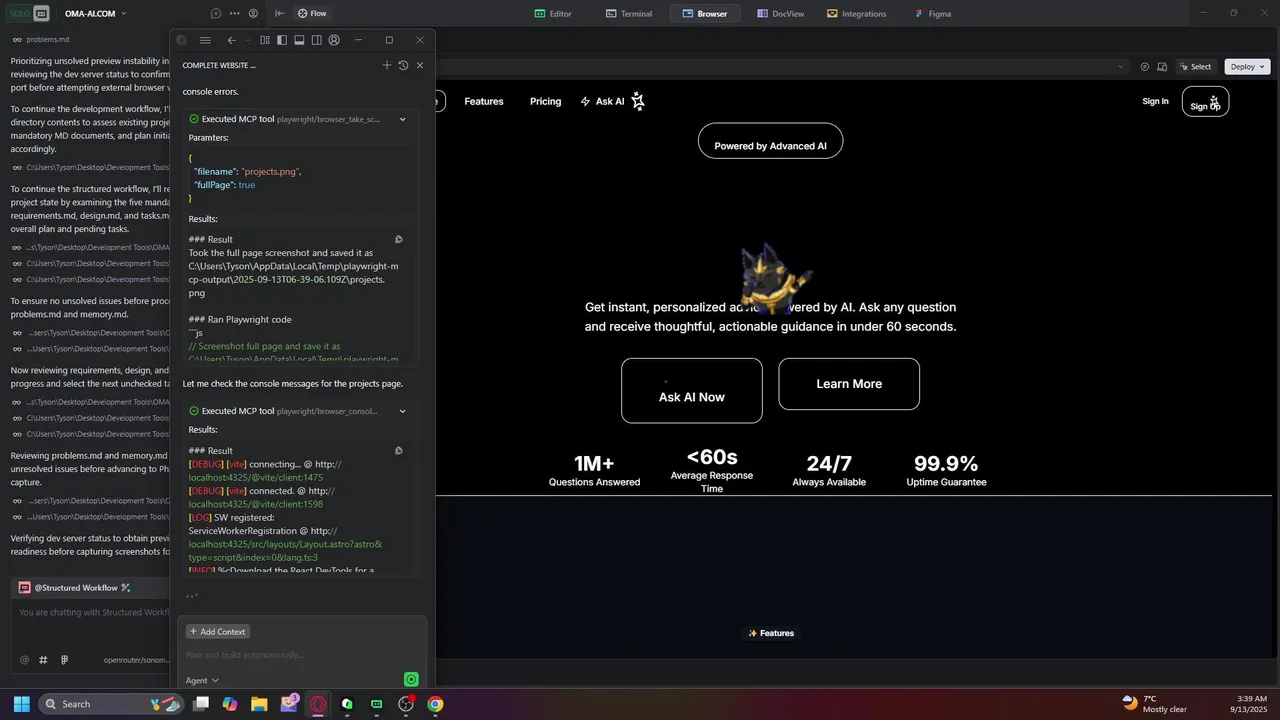The height and width of the screenshot is (720, 1280).
Task: Open hamburger menu in floating chat window
Action: pos(205,40)
